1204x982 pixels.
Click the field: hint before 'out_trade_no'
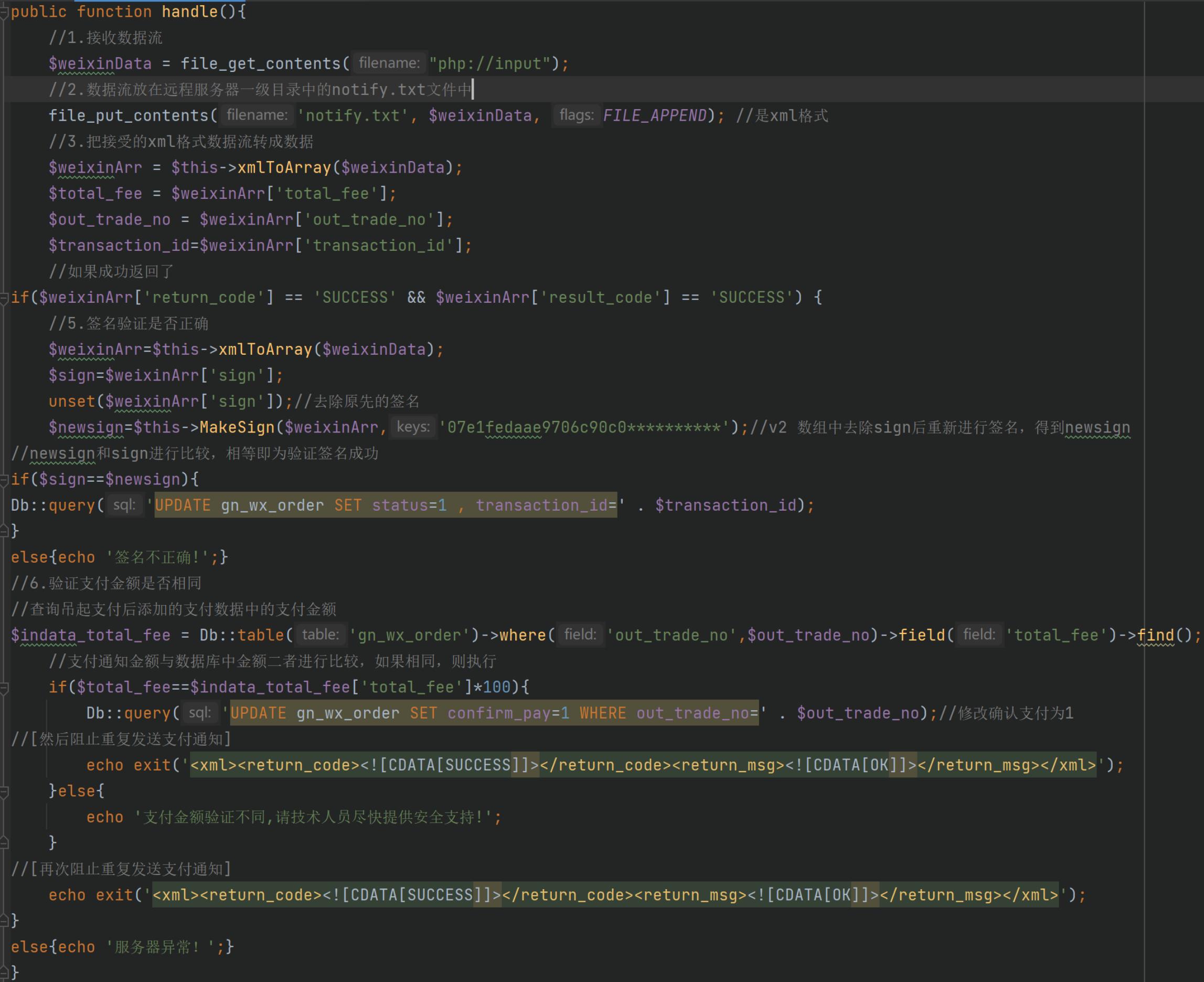tap(580, 635)
